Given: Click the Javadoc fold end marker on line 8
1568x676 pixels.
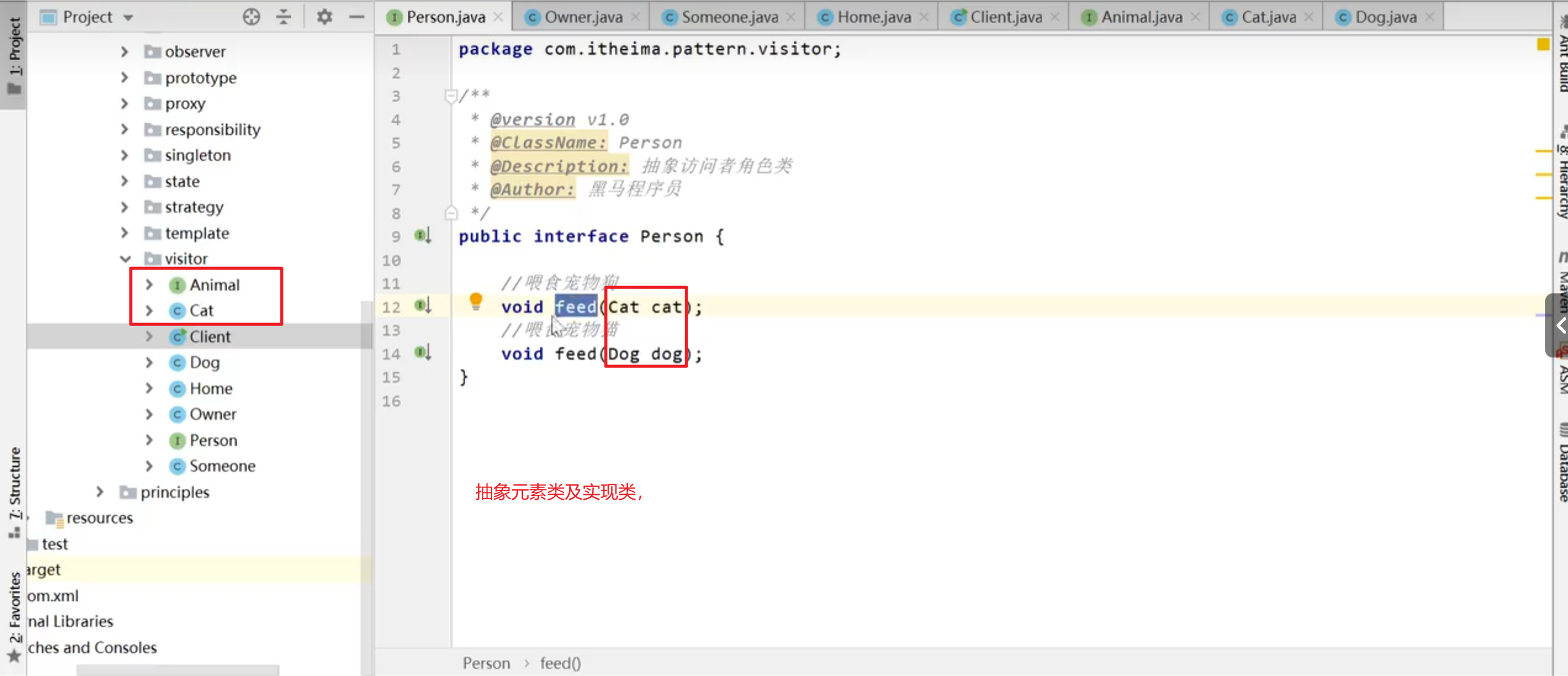Looking at the screenshot, I should click(451, 213).
